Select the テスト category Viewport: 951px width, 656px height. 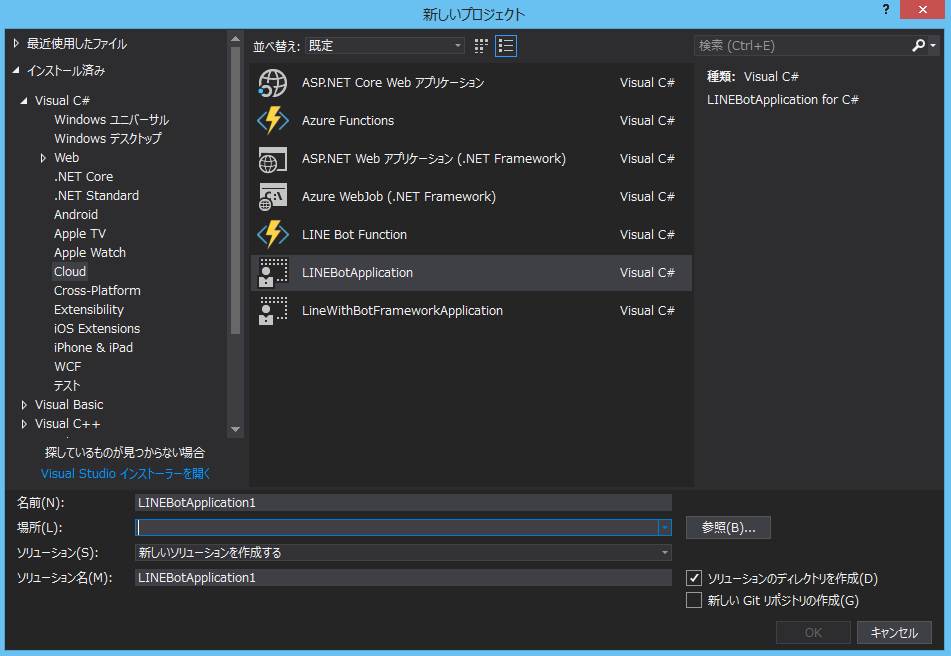67,386
